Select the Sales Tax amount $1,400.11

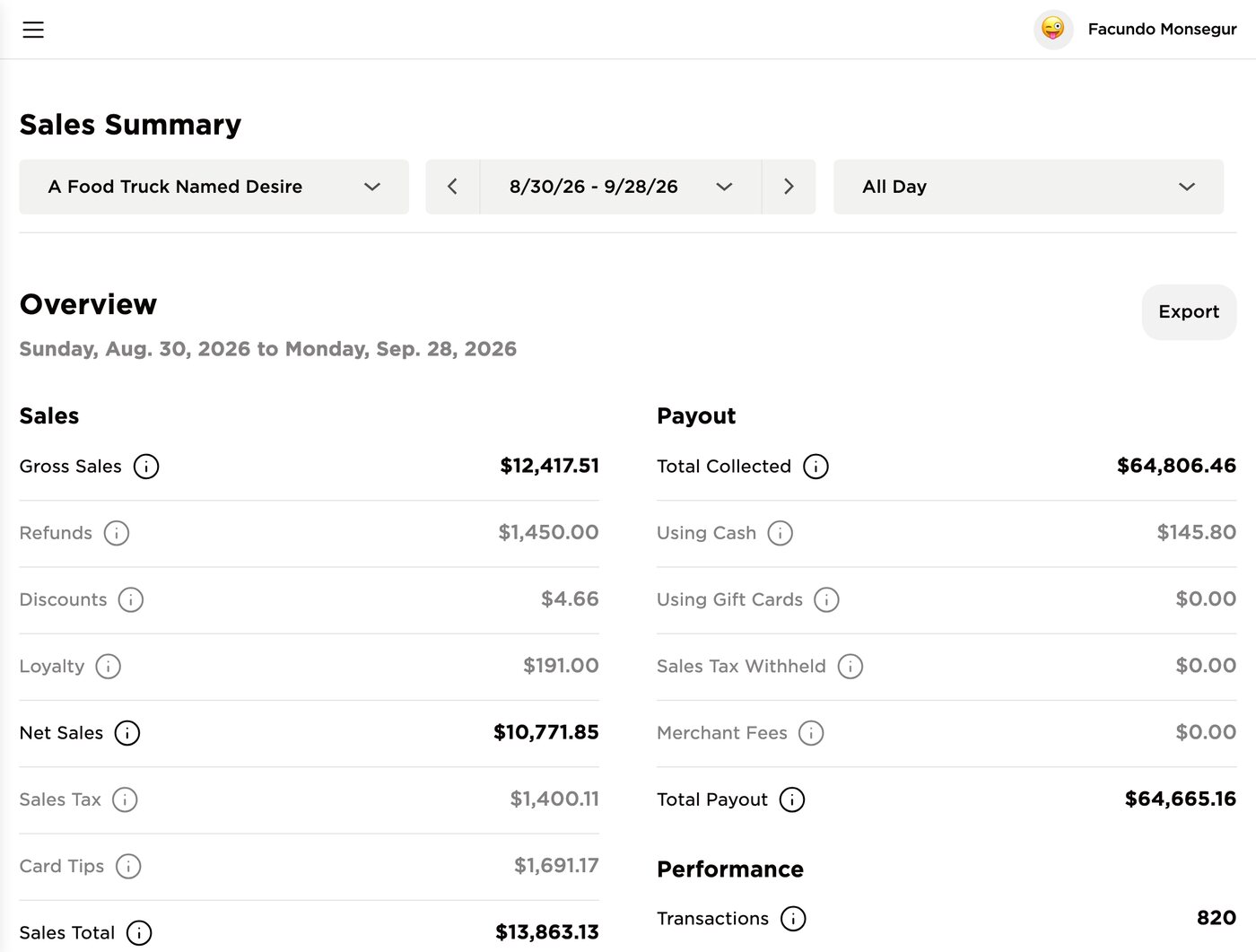554,799
